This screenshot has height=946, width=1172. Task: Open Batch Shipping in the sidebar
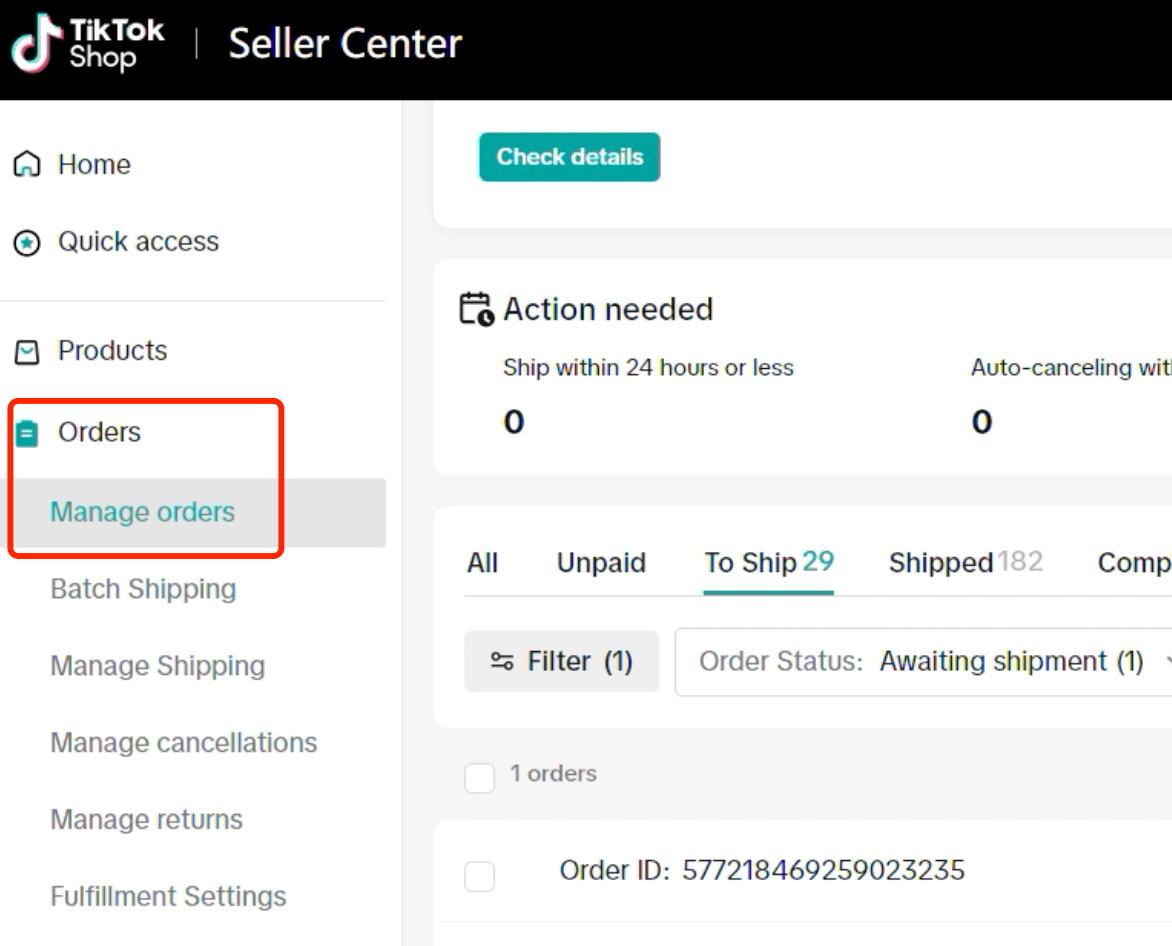144,589
